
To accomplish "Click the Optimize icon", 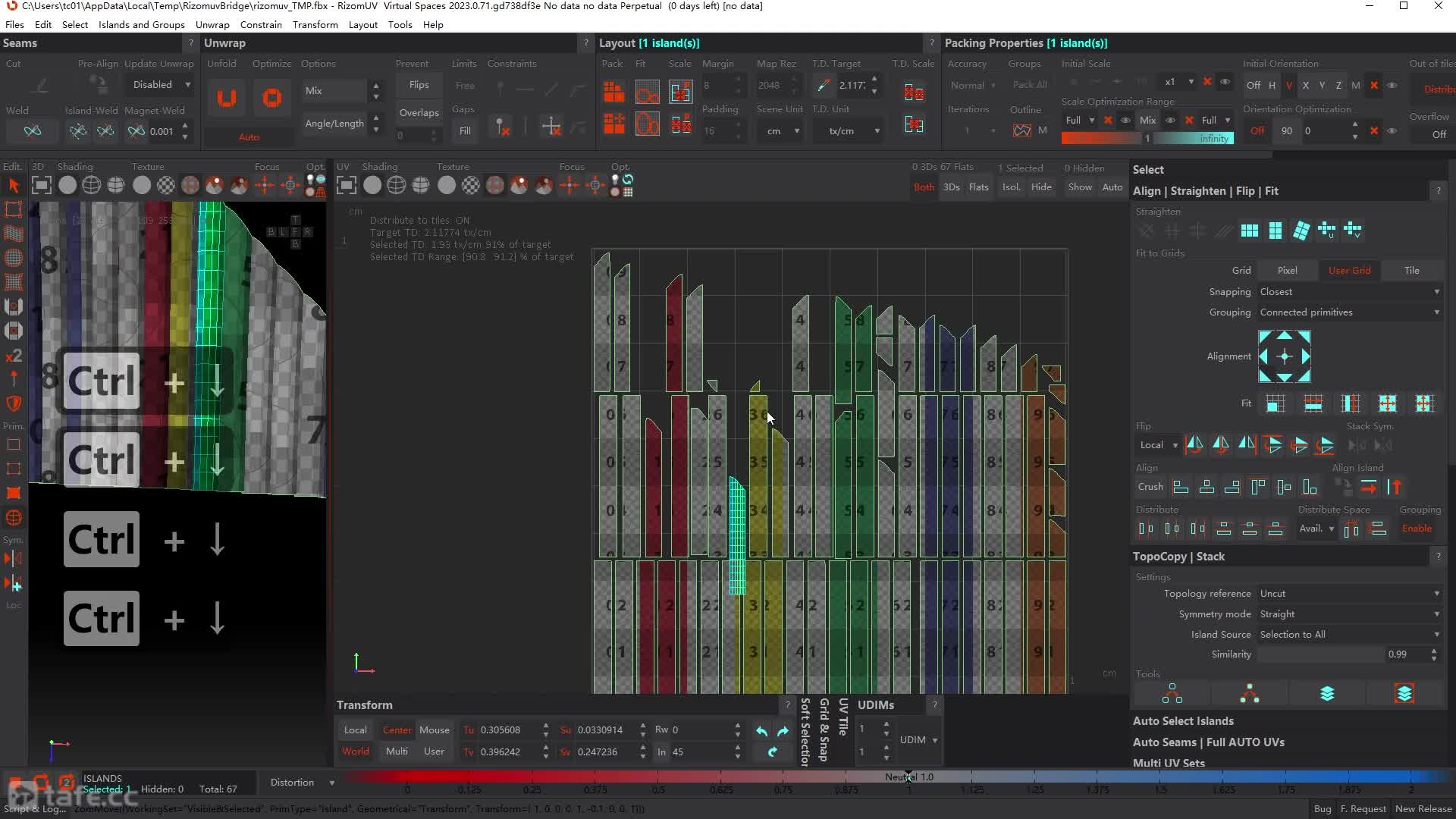I will pos(271,99).
